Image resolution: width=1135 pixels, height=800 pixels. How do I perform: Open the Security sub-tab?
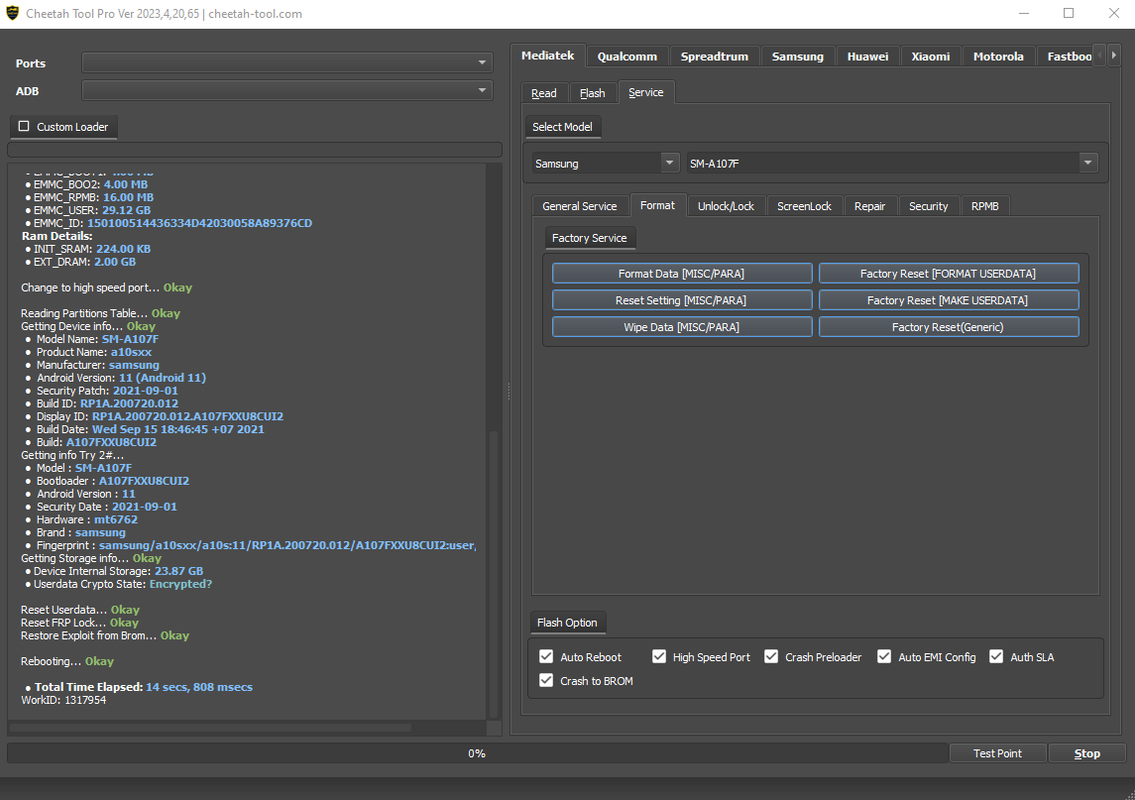click(x=928, y=206)
